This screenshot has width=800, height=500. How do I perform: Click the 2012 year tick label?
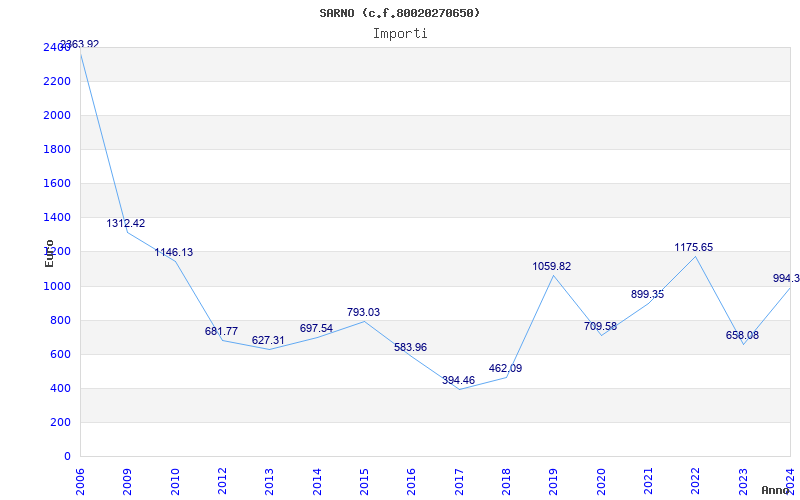(222, 481)
